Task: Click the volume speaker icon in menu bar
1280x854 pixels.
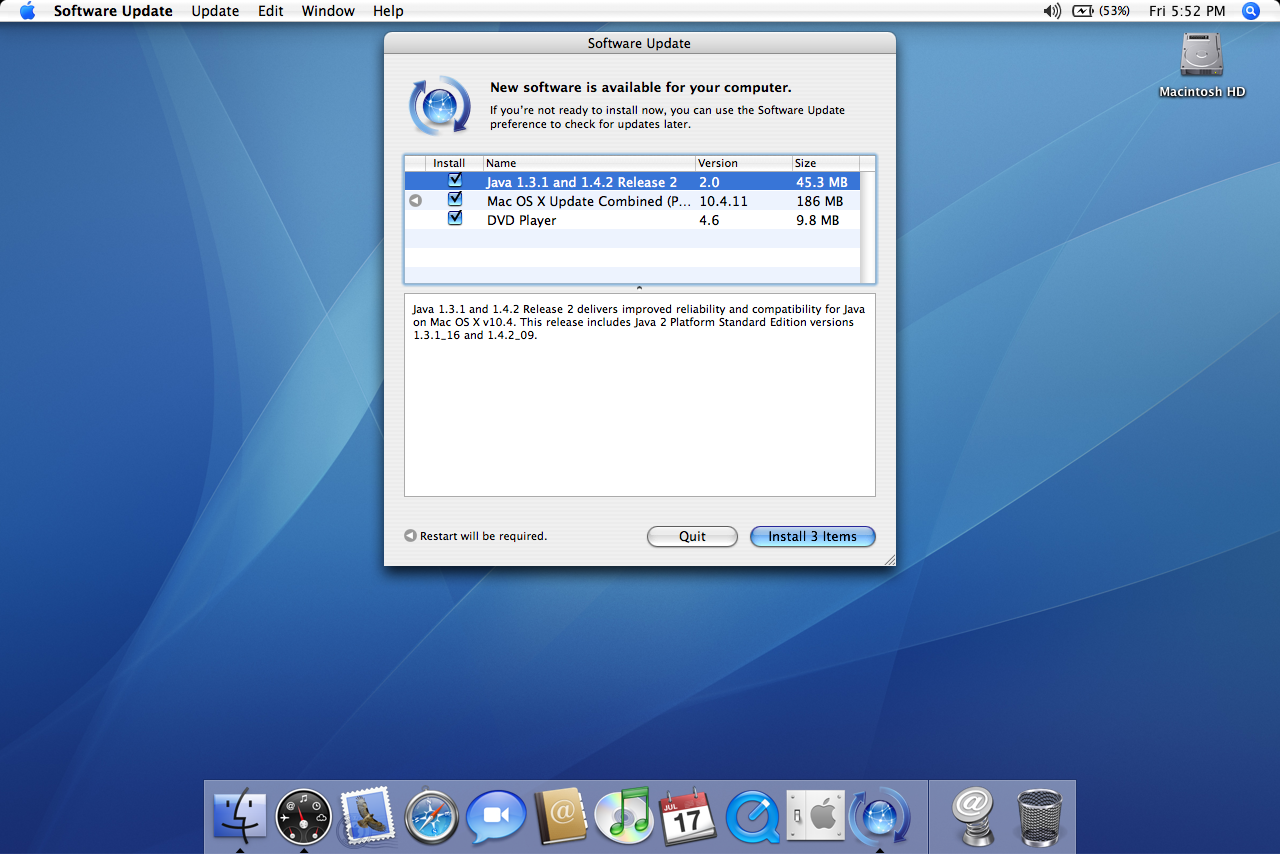Action: (1052, 11)
